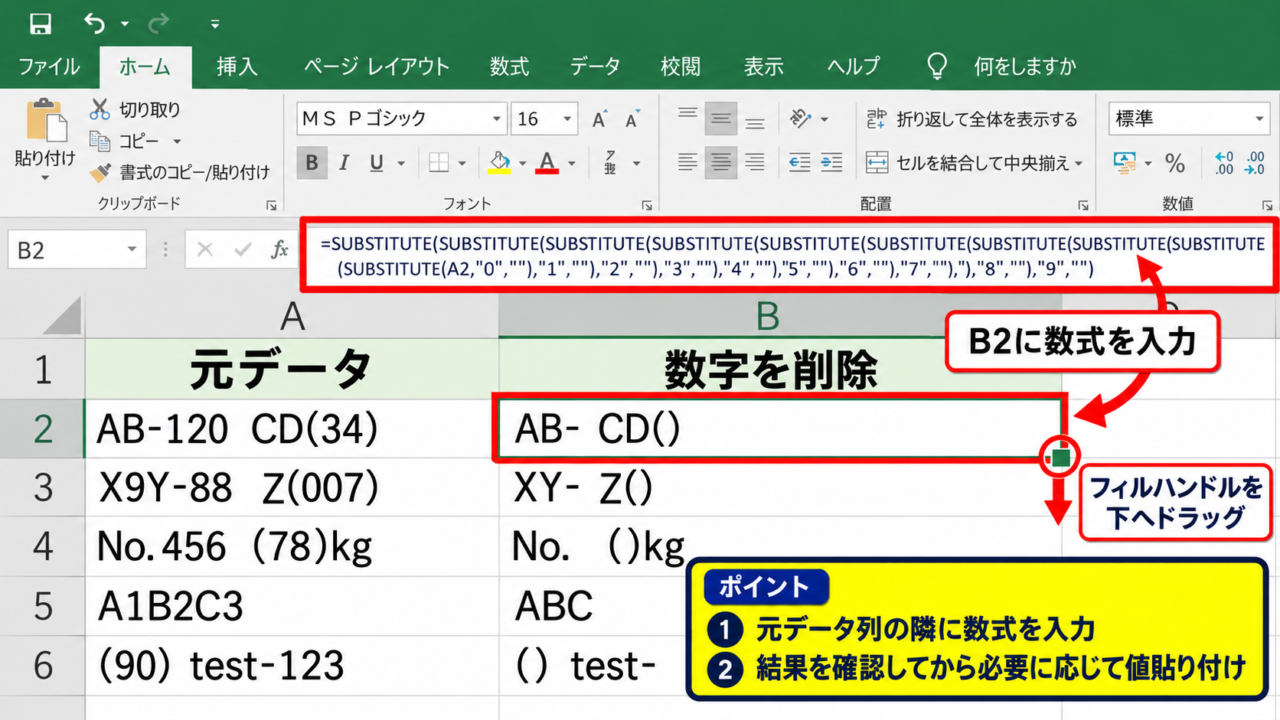Open the font name dropdown (ＭＳ Ｐゴシック)

(497, 120)
